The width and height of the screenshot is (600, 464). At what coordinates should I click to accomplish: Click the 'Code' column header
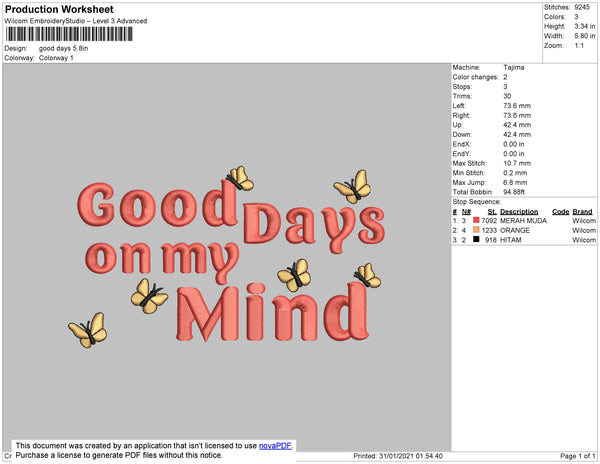pyautogui.click(x=561, y=212)
